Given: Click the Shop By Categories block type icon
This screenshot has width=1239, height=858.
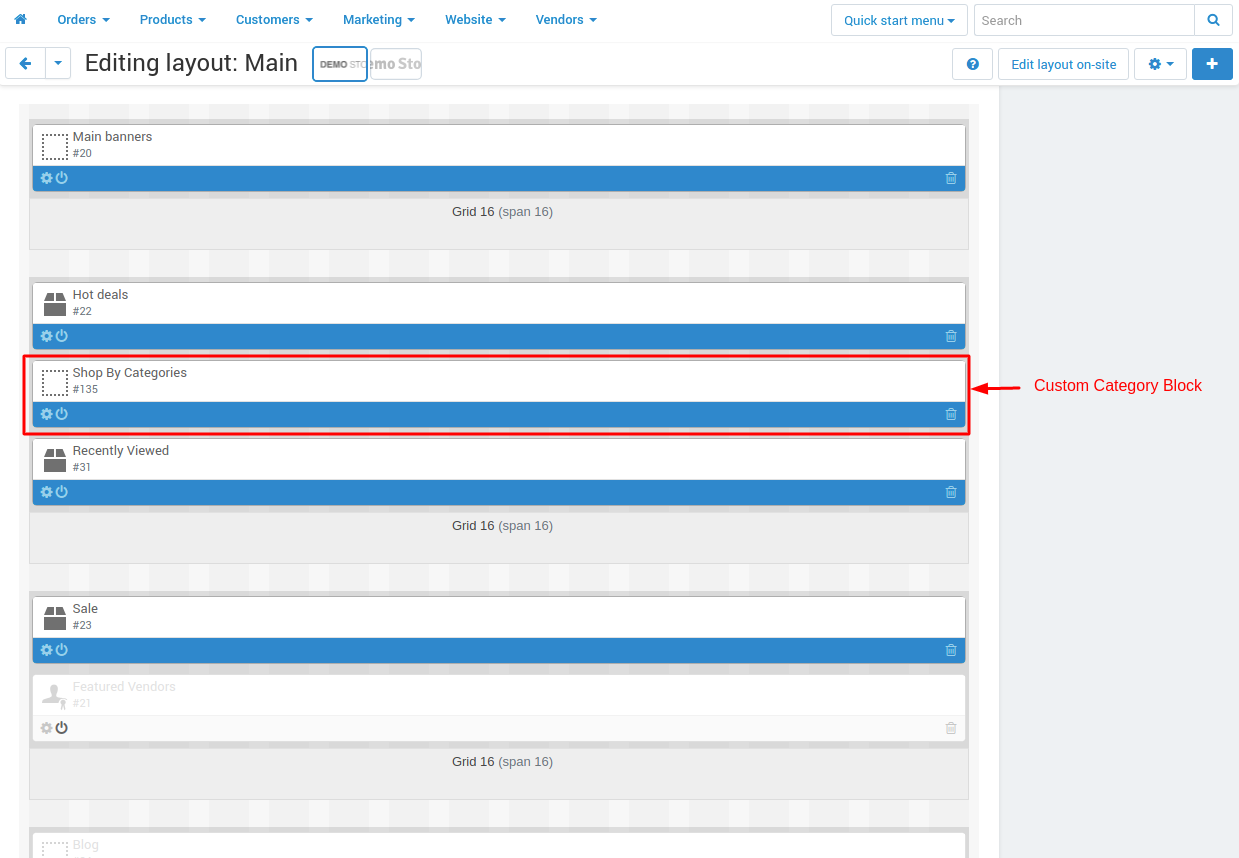Looking at the screenshot, I should (x=55, y=383).
